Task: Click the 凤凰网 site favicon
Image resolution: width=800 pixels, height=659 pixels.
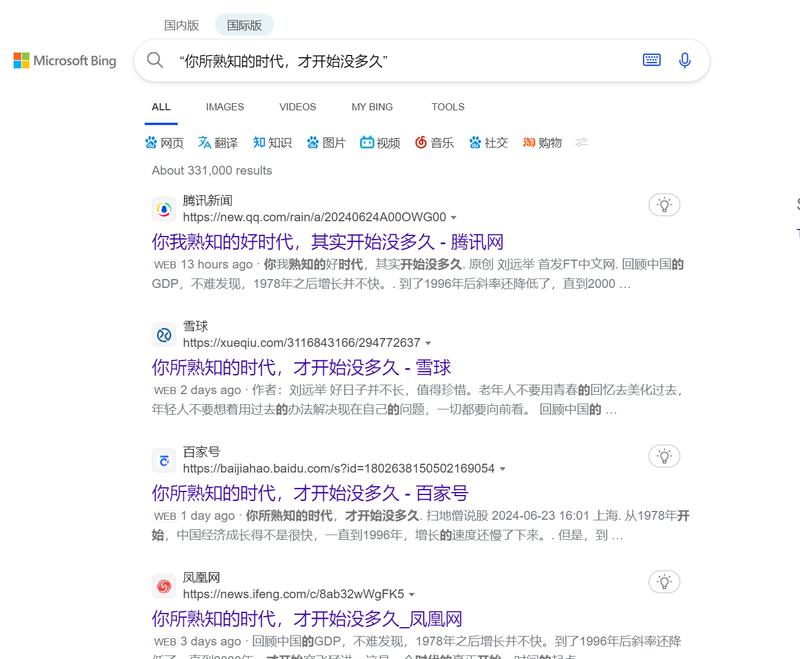Action: 164,587
